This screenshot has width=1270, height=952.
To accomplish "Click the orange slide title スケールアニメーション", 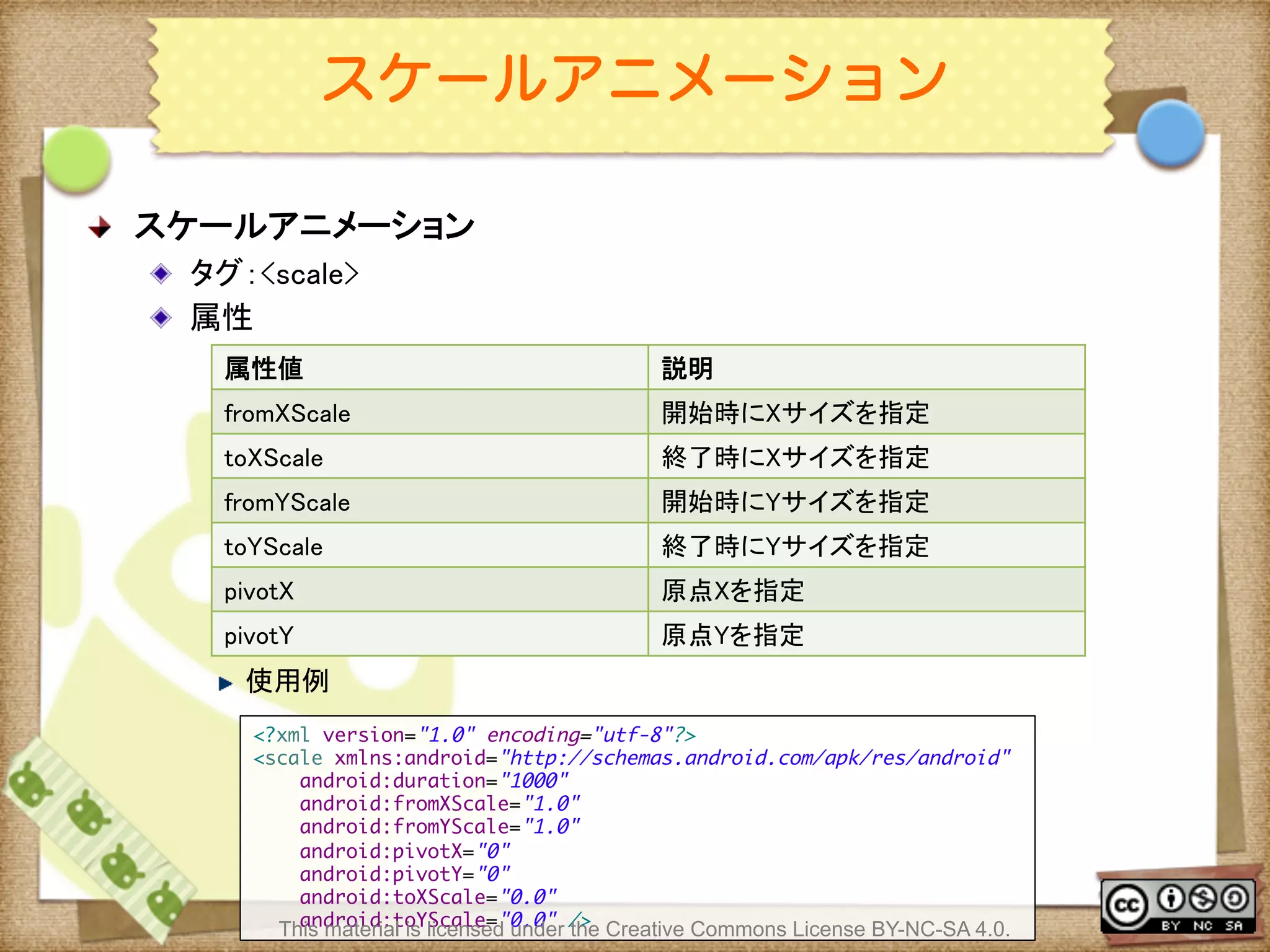I will coord(634,79).
